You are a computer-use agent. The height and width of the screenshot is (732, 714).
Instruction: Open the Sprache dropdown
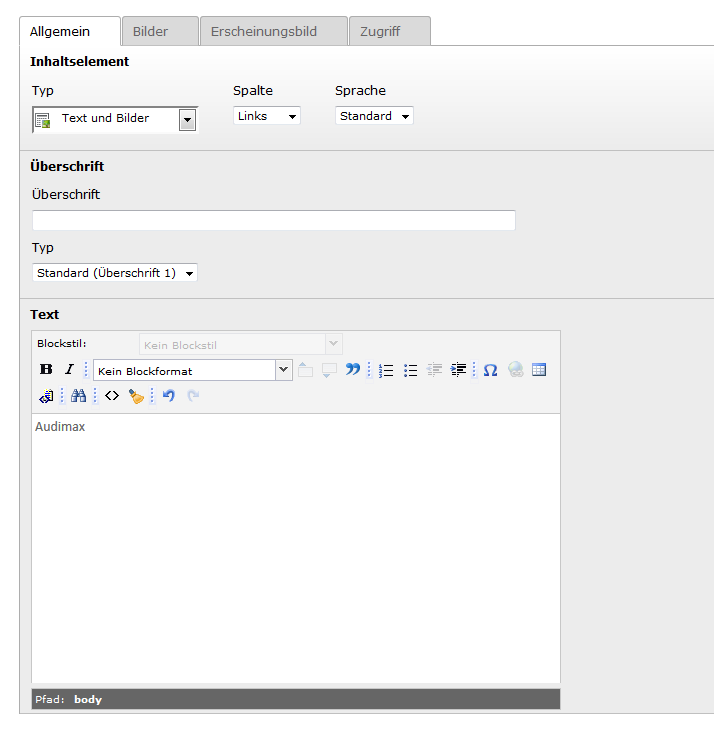pos(374,116)
